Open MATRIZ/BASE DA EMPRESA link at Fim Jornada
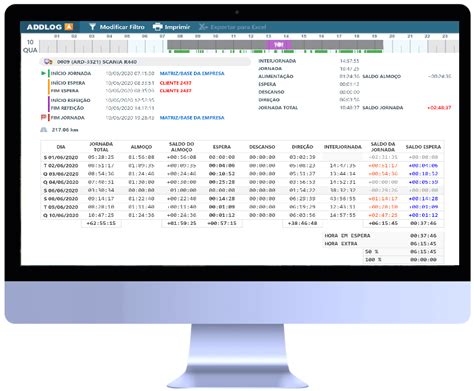The height and width of the screenshot is (391, 474). (192, 118)
